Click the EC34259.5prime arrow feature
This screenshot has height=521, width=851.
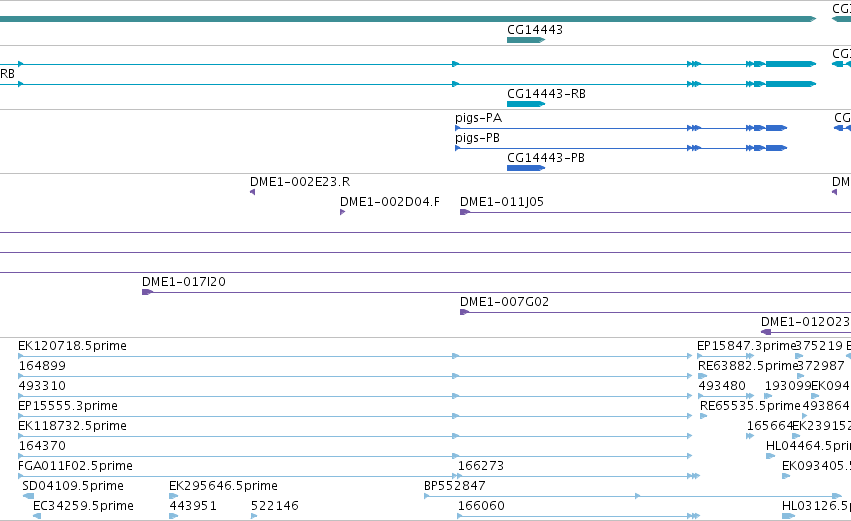point(37,516)
